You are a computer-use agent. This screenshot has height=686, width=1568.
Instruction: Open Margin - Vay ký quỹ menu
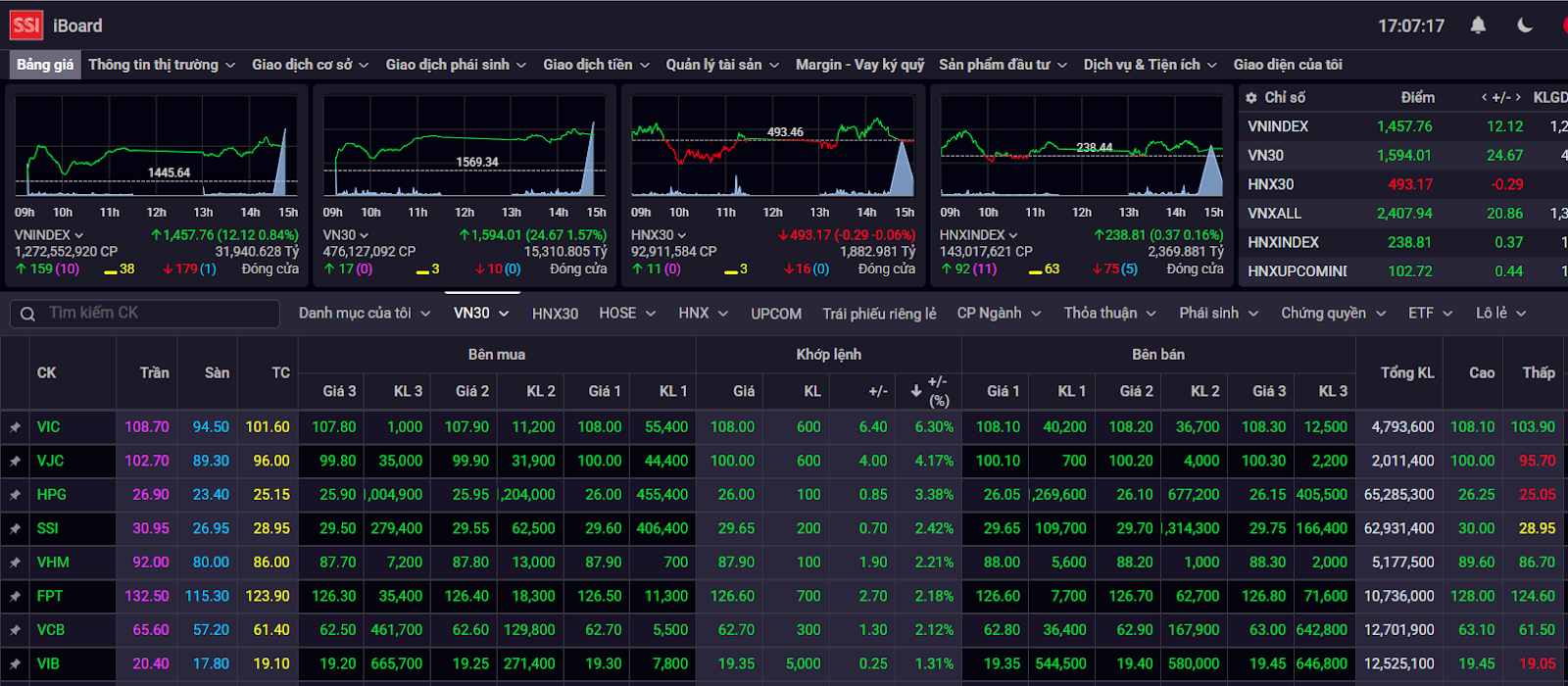tap(859, 65)
